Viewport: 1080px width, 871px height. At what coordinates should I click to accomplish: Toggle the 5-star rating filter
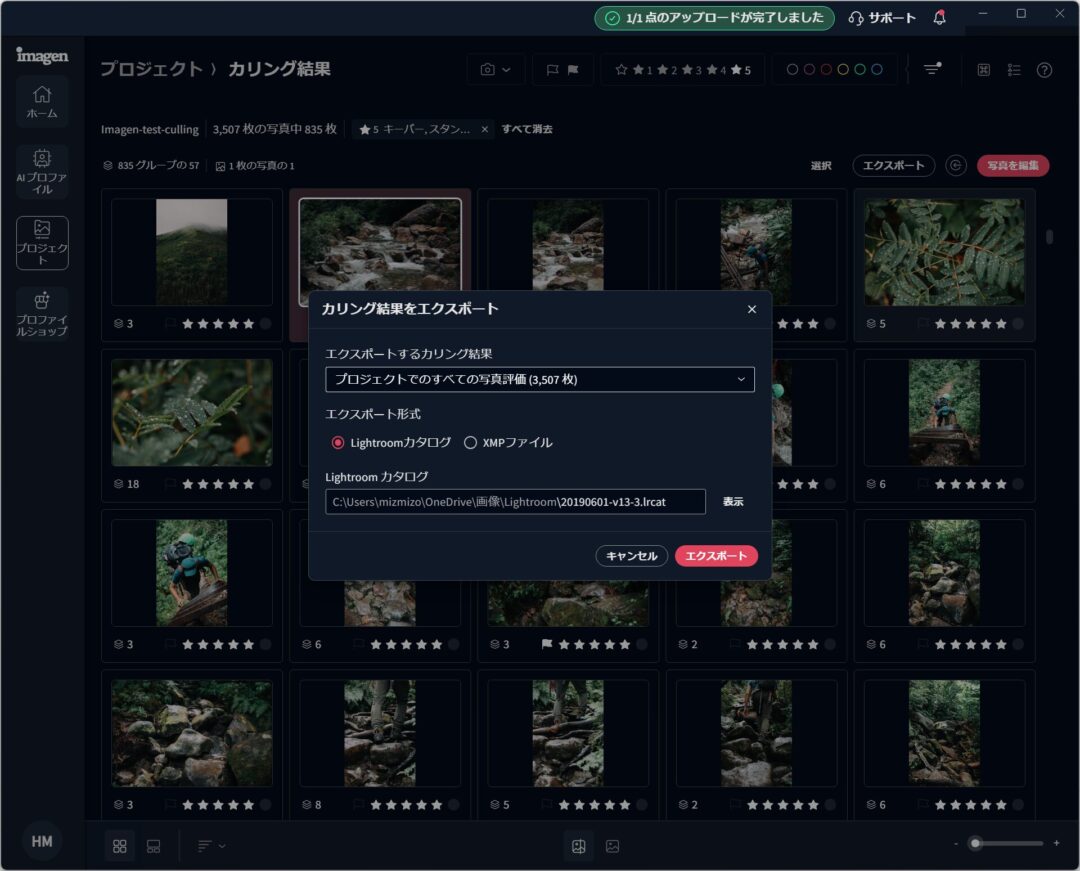741,70
